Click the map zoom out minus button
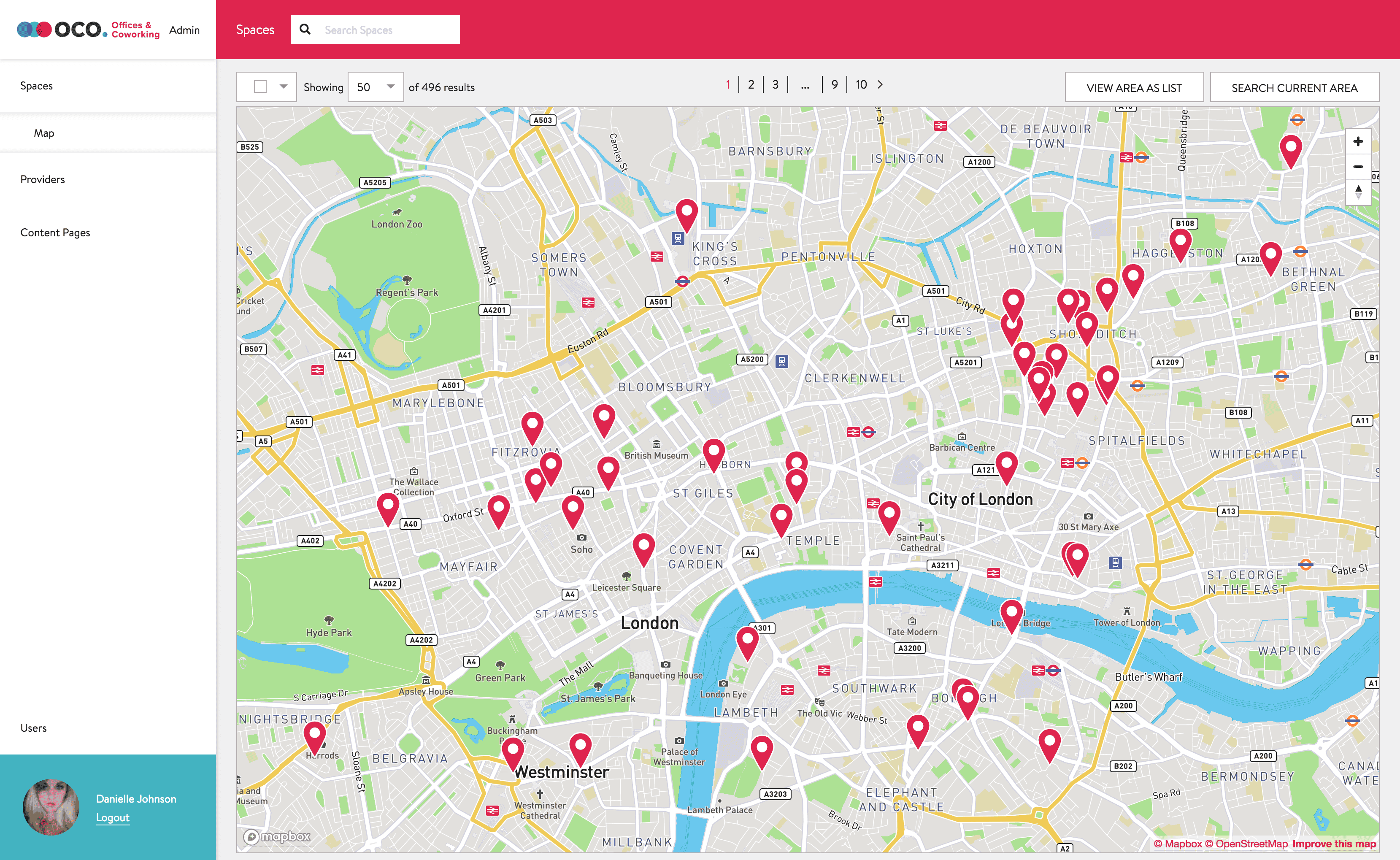1400x860 pixels. 1358,167
